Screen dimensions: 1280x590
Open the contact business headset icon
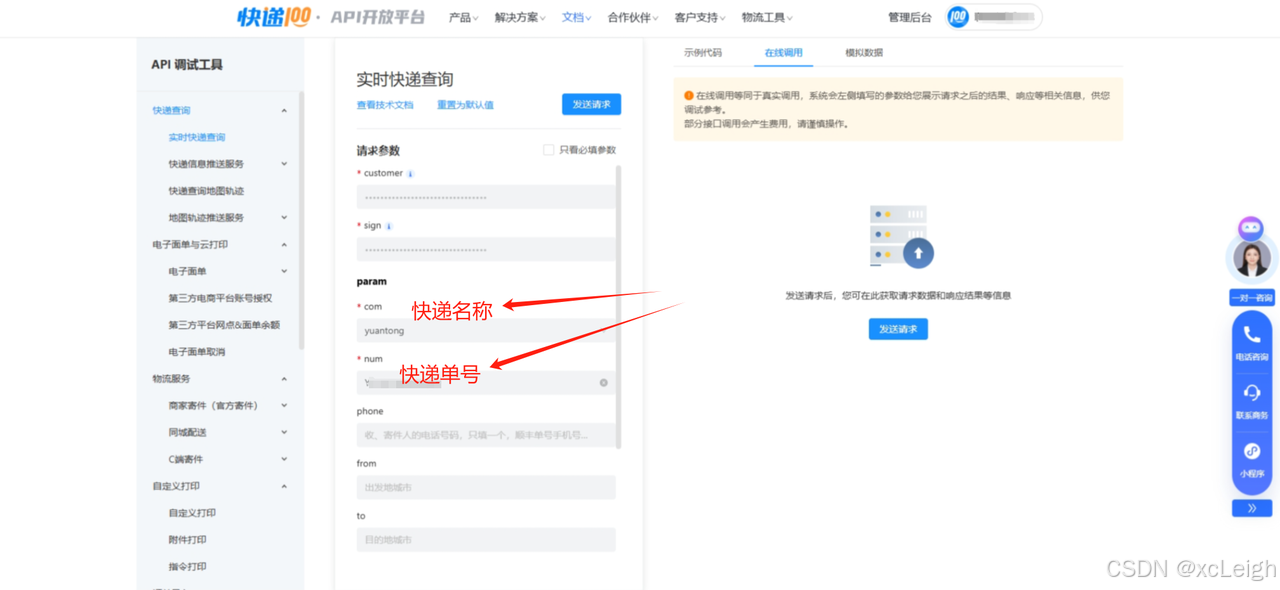(1252, 393)
